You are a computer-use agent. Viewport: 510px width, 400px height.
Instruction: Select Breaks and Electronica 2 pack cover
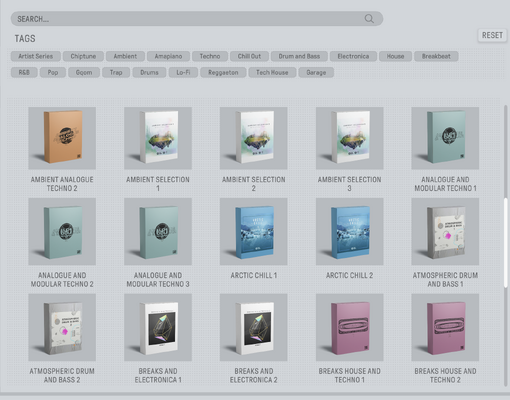pos(254,327)
